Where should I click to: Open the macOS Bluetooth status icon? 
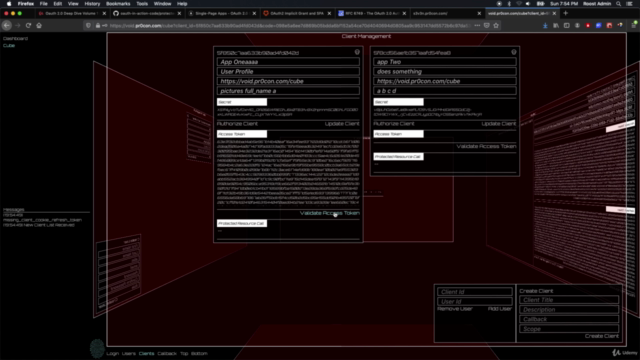point(509,4)
